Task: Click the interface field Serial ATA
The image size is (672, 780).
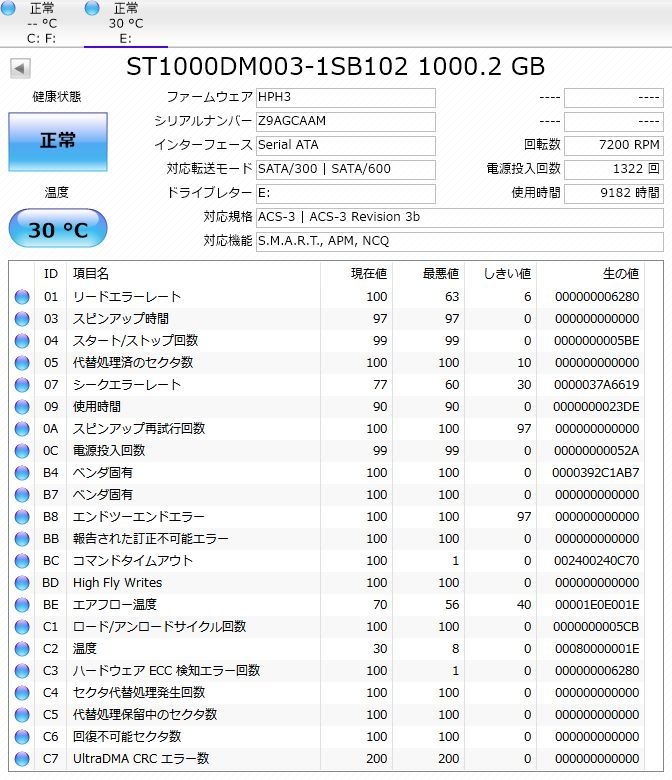Action: [346, 145]
